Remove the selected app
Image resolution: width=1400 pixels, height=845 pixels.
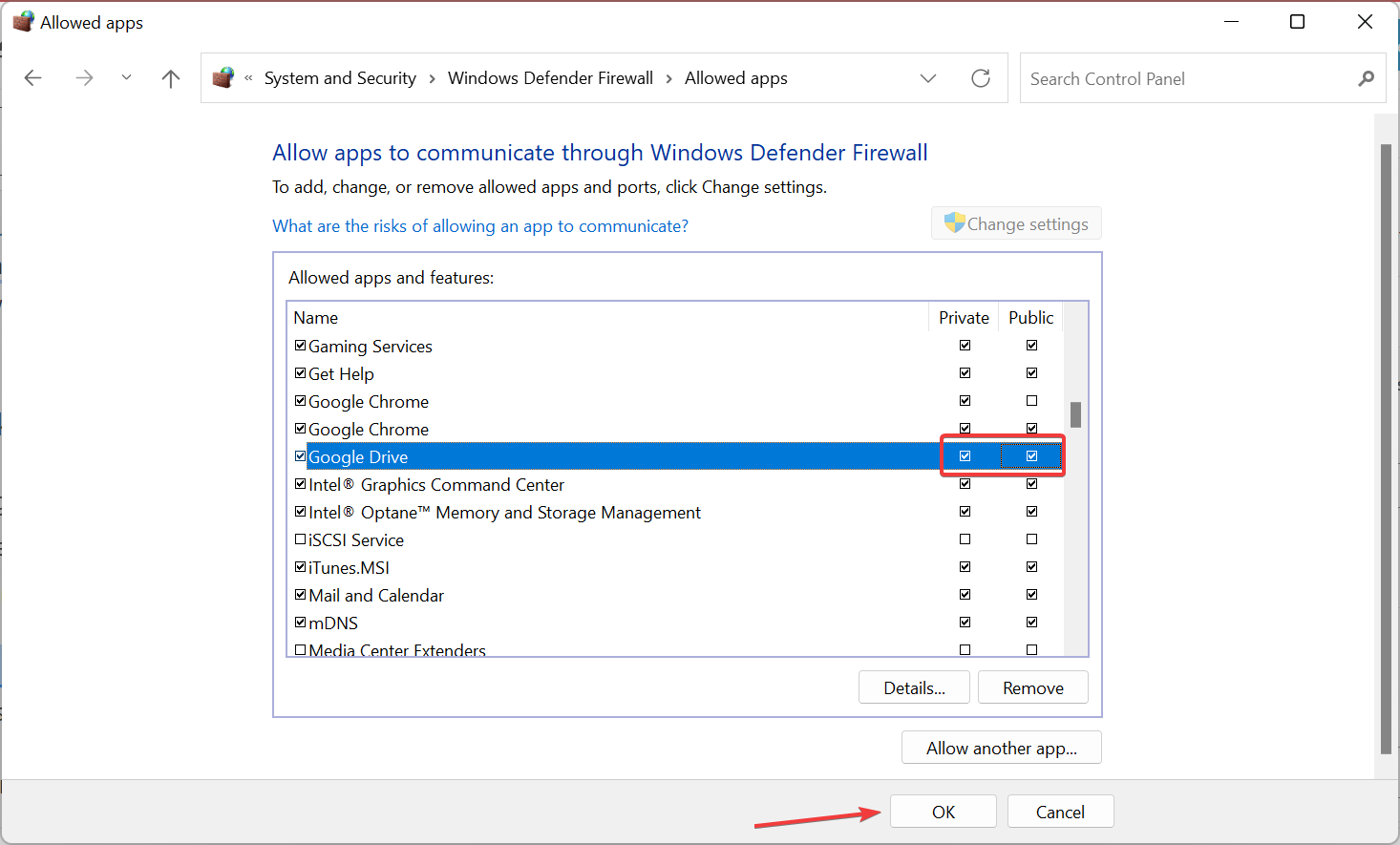[1033, 687]
